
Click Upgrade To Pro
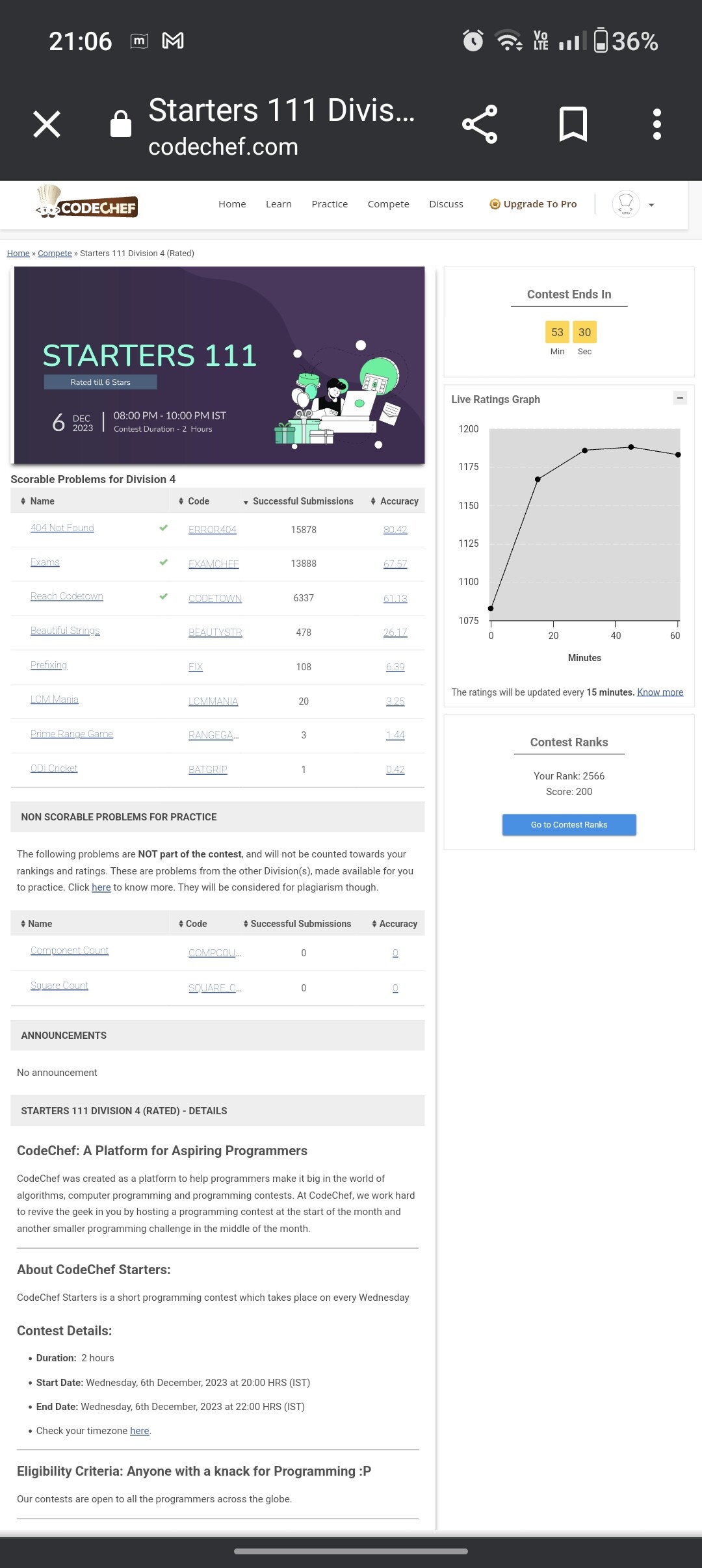533,204
